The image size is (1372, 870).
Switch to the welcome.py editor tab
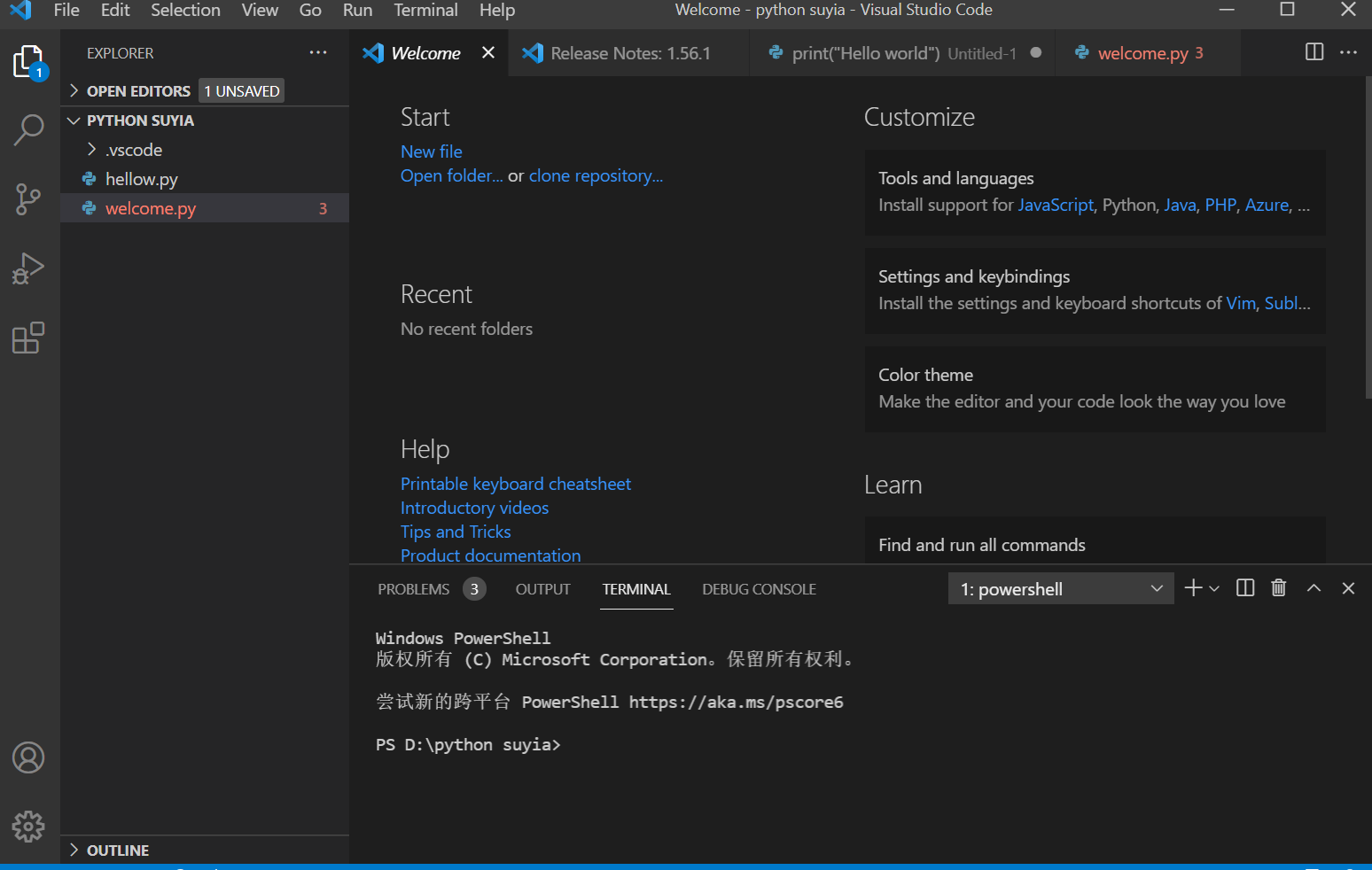[x=1150, y=53]
